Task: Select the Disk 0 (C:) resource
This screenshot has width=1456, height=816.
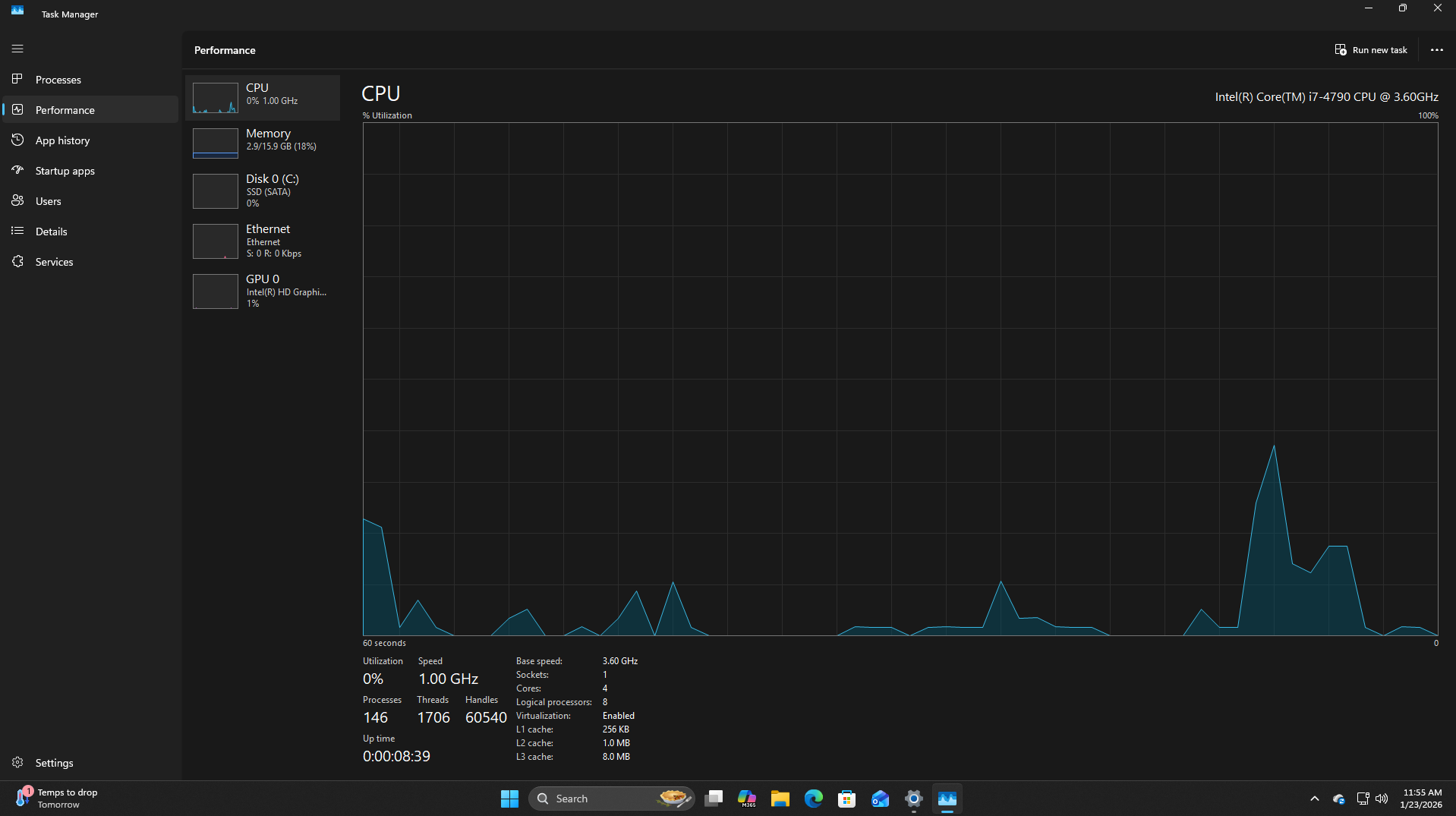Action: (263, 191)
